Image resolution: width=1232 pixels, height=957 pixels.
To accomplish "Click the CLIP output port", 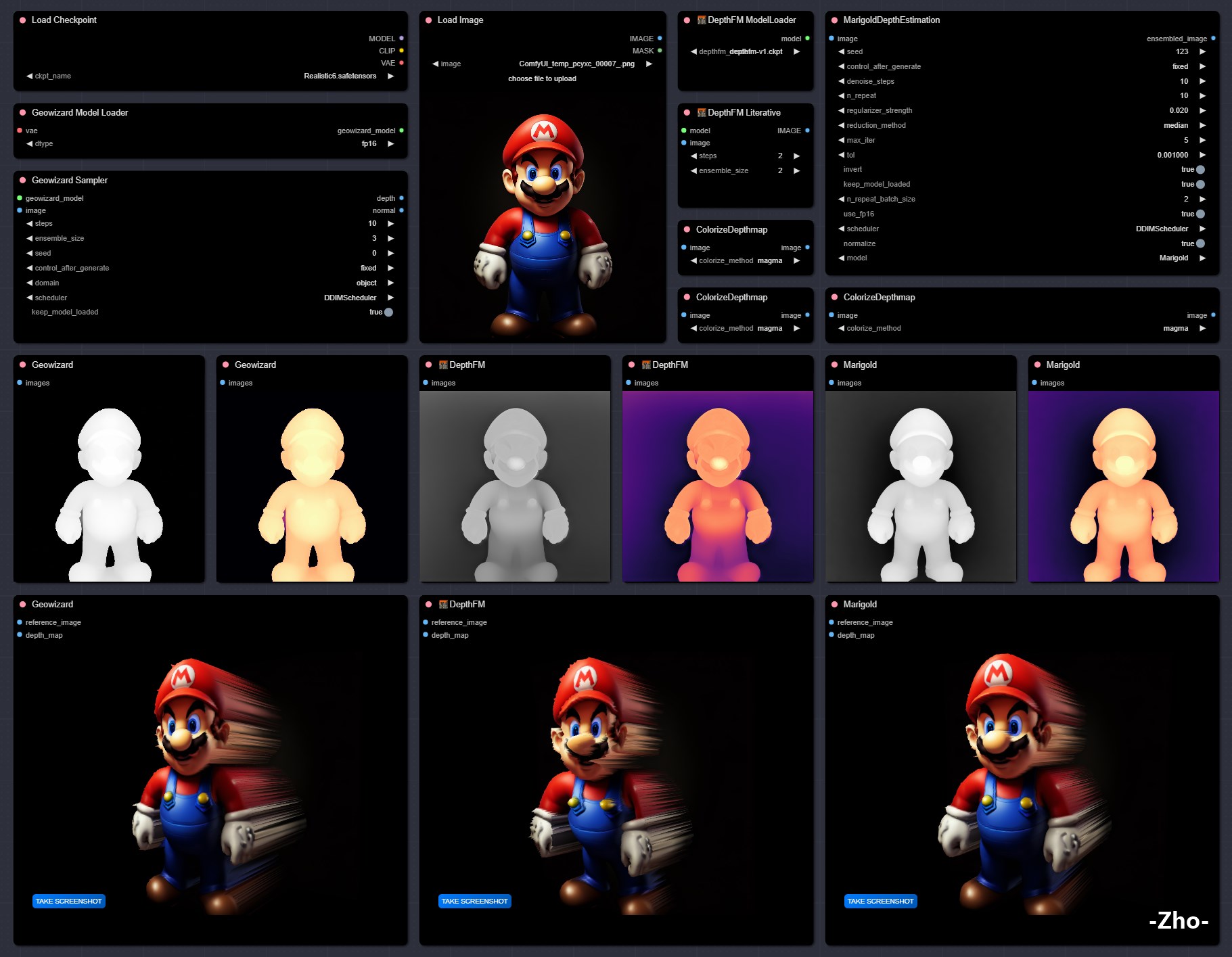I will tap(401, 51).
